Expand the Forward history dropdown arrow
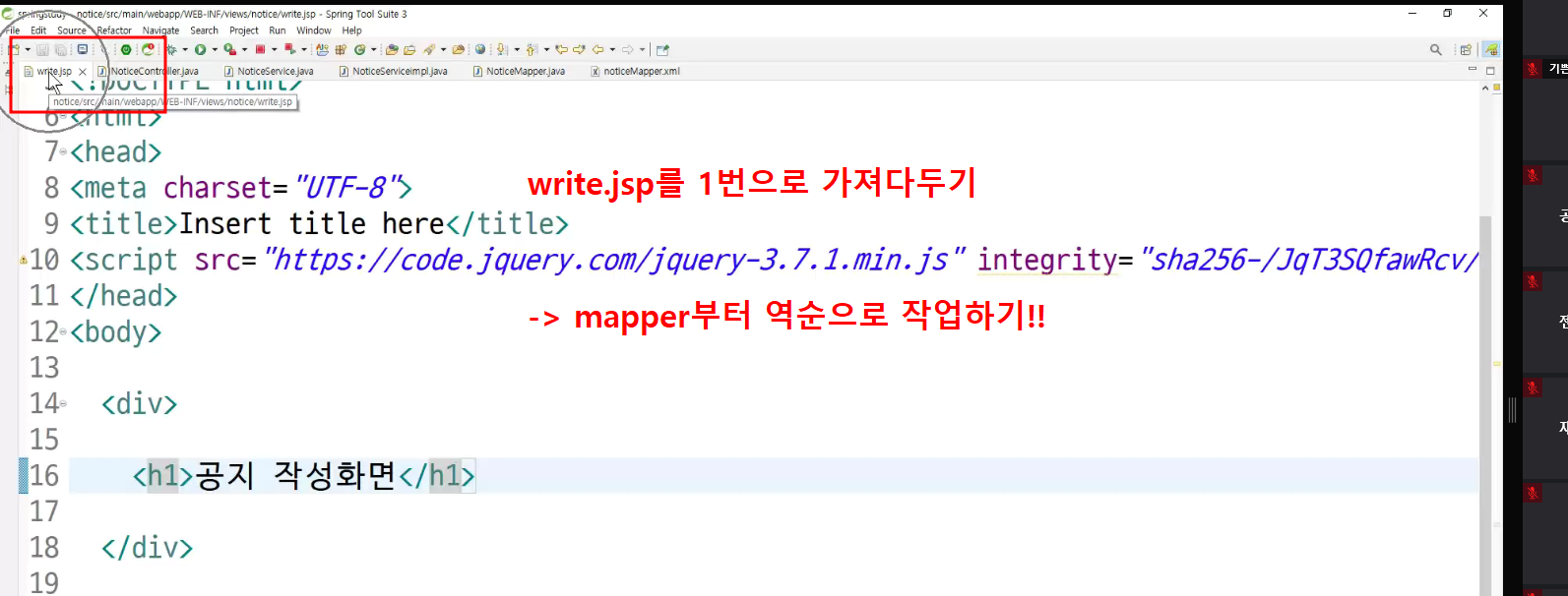Image resolution: width=1568 pixels, height=596 pixels. [x=642, y=49]
